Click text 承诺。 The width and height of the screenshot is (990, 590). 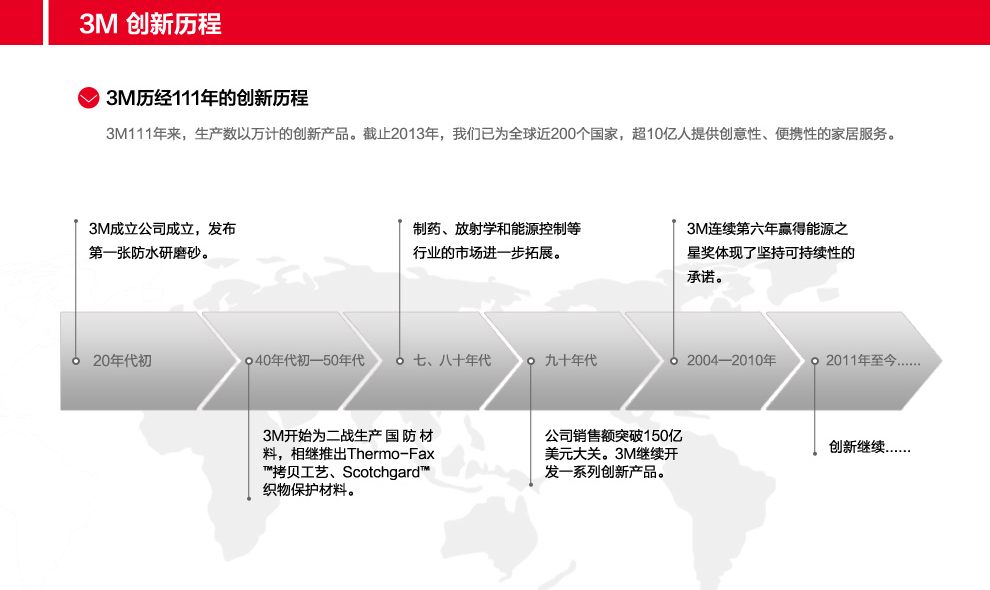[x=706, y=277]
